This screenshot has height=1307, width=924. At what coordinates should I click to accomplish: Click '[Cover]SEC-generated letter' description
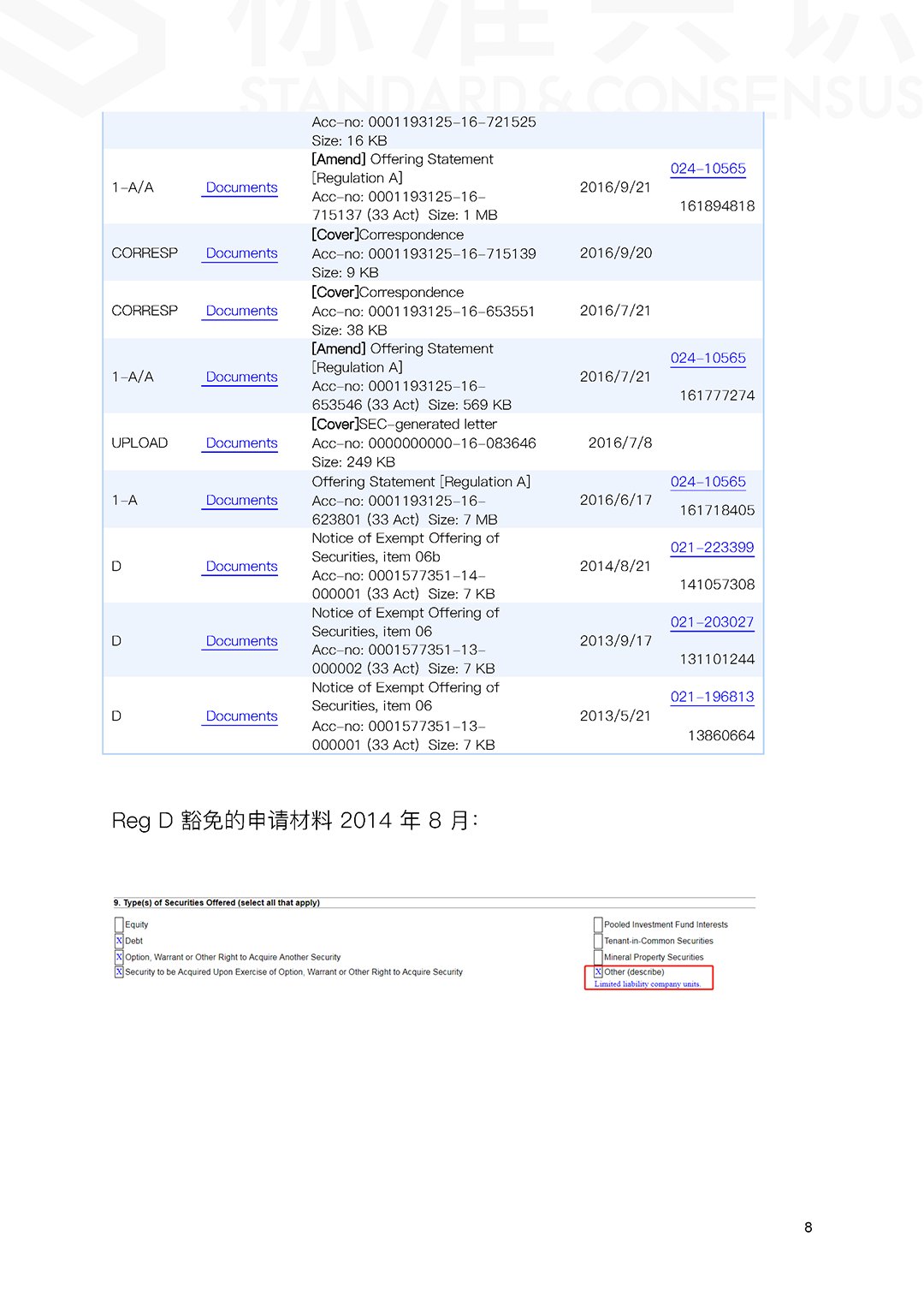404,425
